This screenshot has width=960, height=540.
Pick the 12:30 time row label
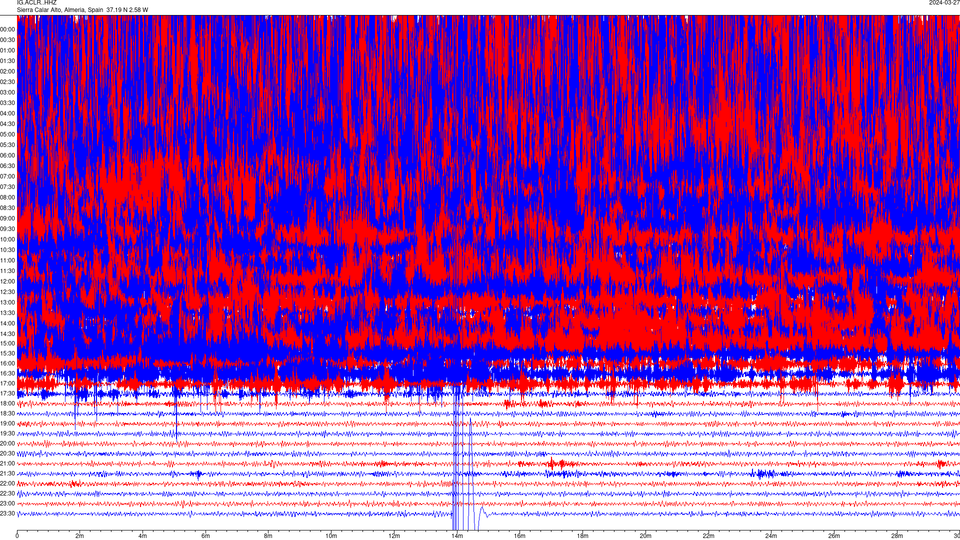point(7,291)
